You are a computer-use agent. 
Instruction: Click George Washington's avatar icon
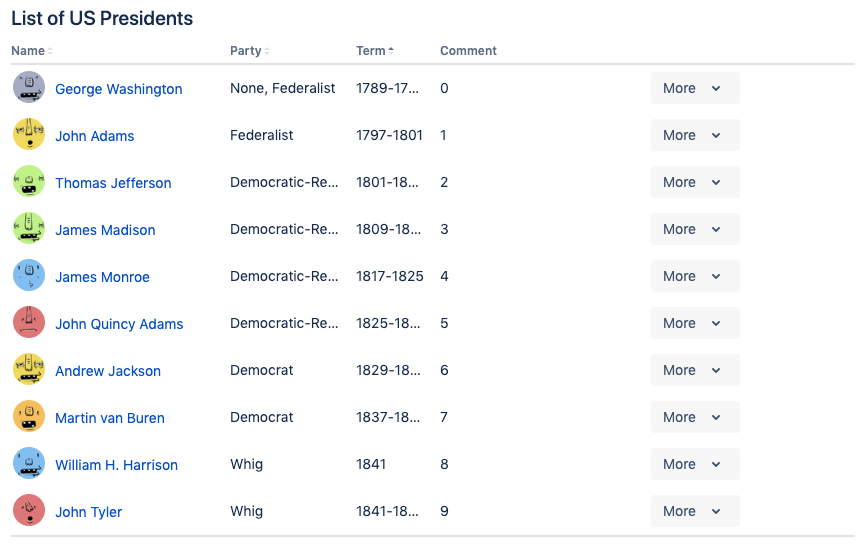29,88
